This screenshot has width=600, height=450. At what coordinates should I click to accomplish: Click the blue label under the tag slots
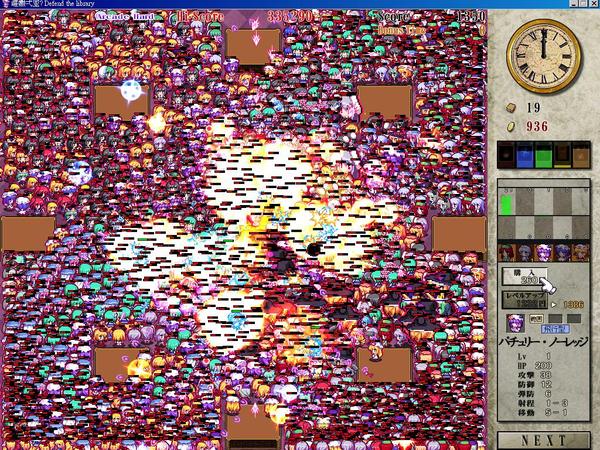pyautogui.click(x=555, y=329)
